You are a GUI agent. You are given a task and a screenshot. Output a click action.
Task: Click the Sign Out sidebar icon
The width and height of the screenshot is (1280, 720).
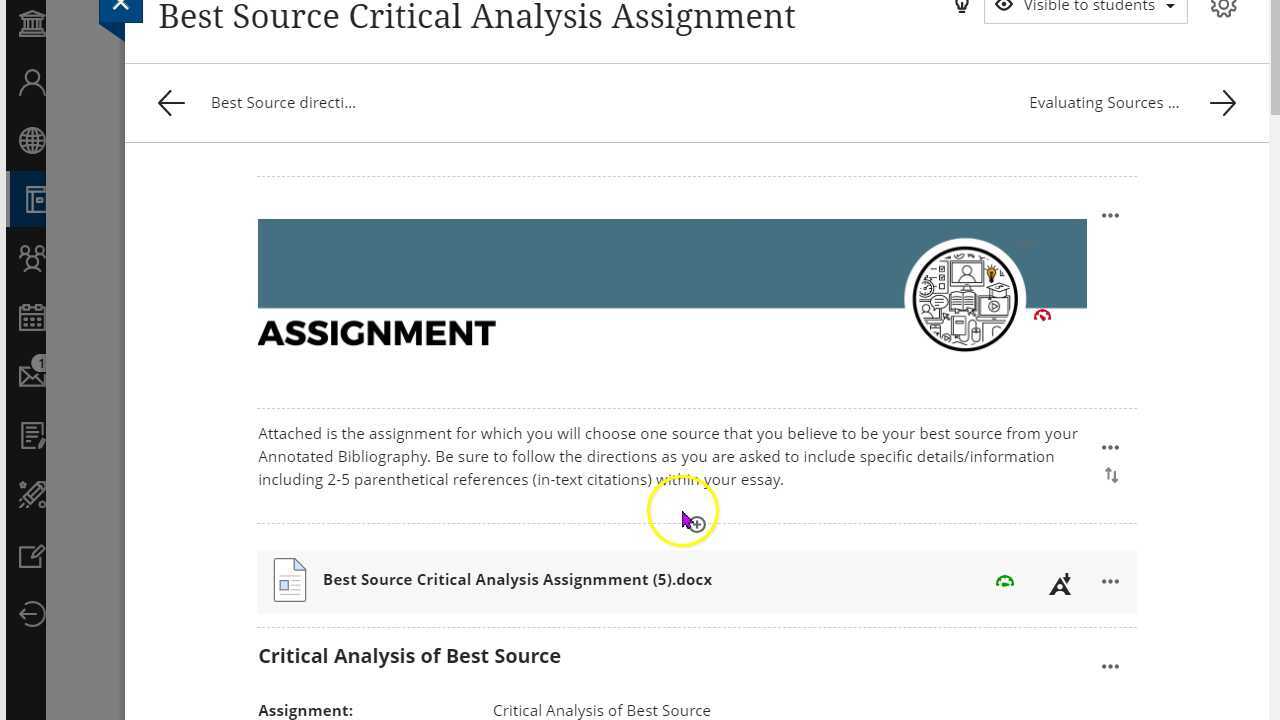(31, 614)
